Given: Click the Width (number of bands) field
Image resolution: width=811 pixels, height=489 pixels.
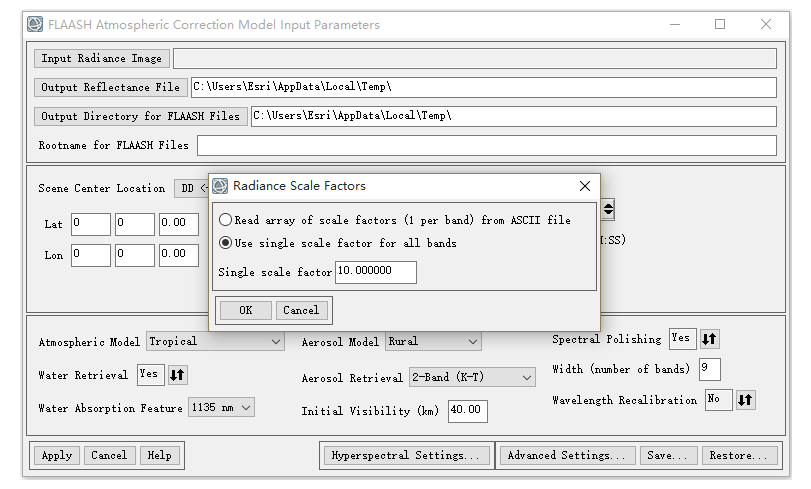Looking at the screenshot, I should click(x=710, y=369).
